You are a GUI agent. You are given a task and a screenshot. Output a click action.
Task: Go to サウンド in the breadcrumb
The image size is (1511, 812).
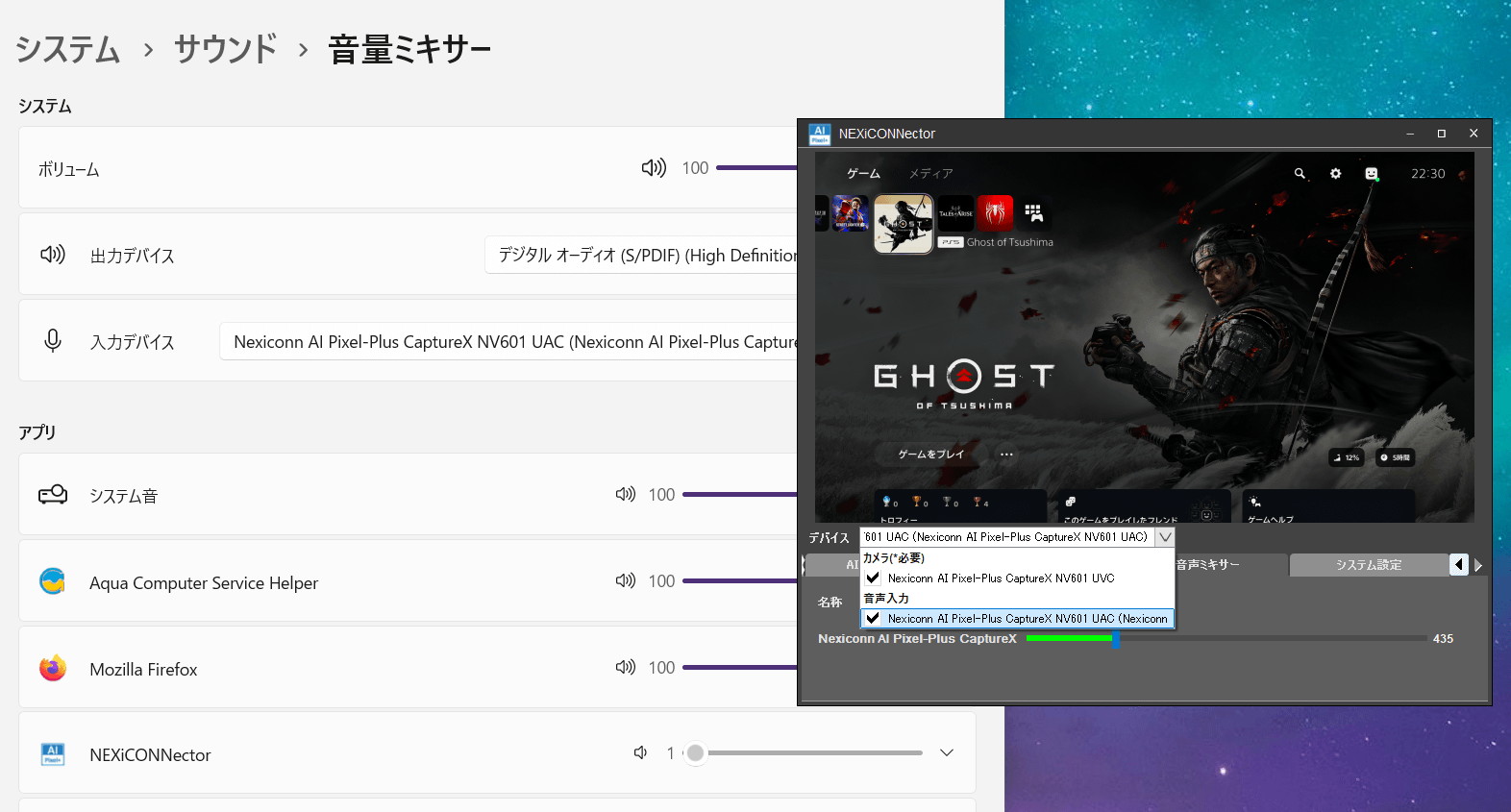(226, 49)
